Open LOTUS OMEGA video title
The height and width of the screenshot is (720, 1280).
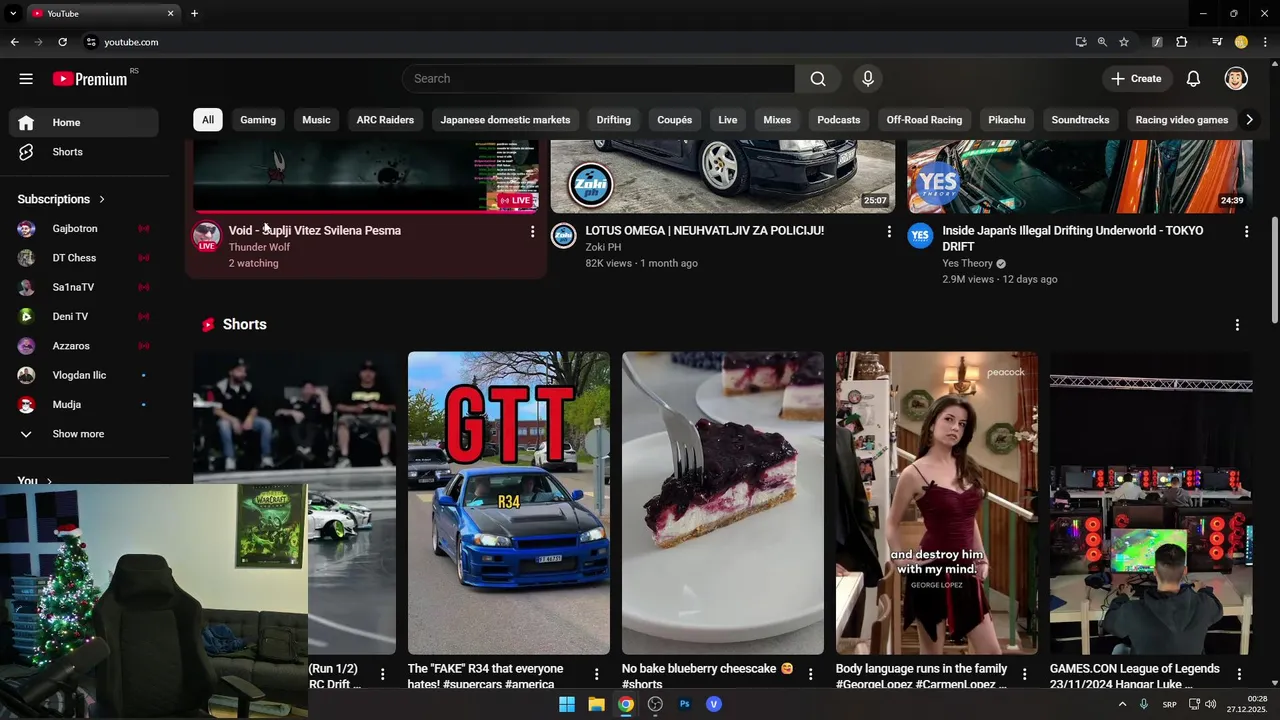click(x=705, y=231)
